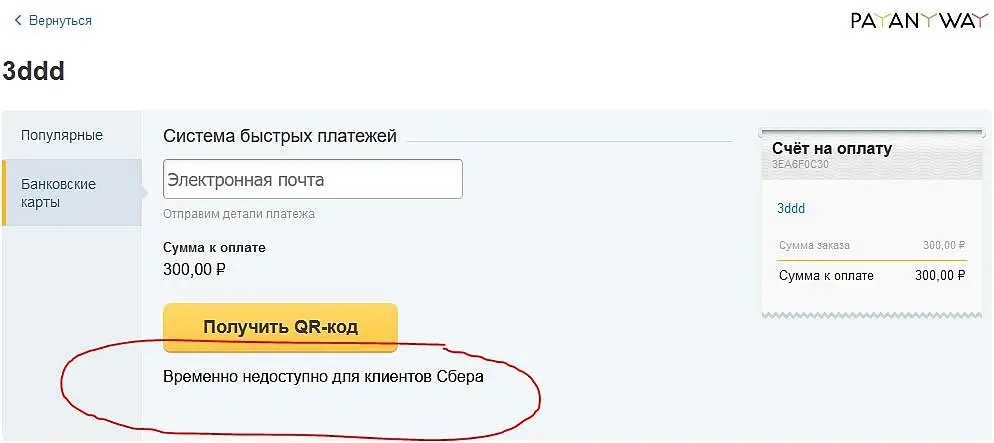This screenshot has height=443, width=994.
Task: Click the back chevron arrow icon
Action: coord(18,20)
